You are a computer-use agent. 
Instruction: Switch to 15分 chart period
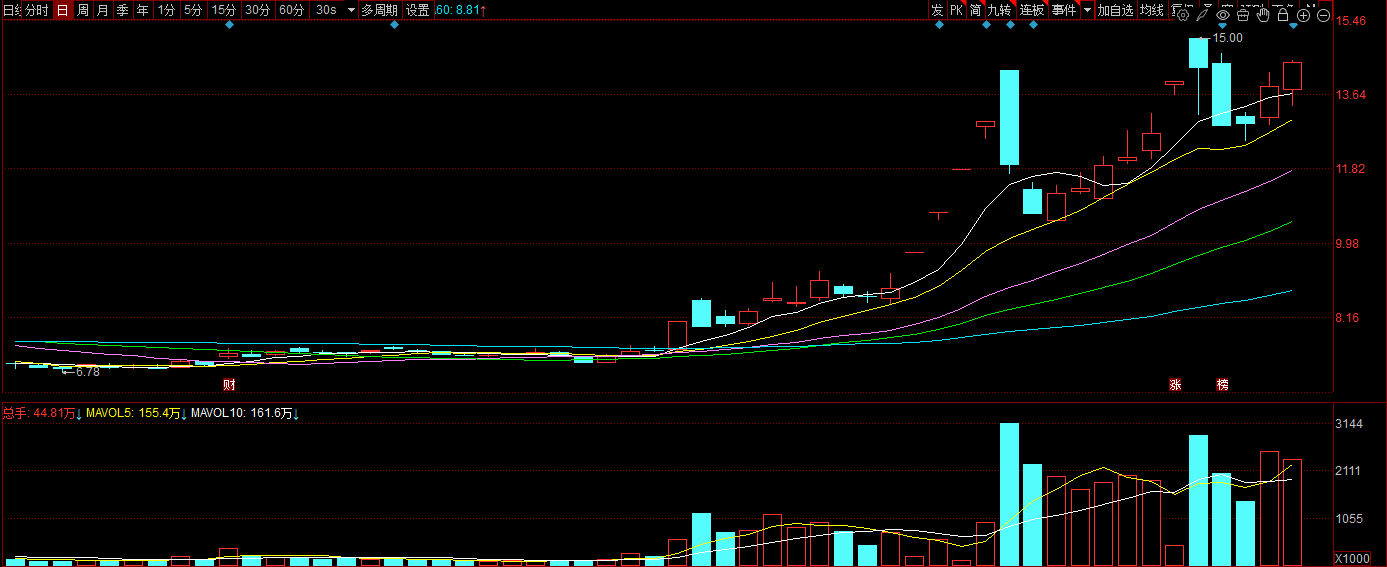pos(224,10)
